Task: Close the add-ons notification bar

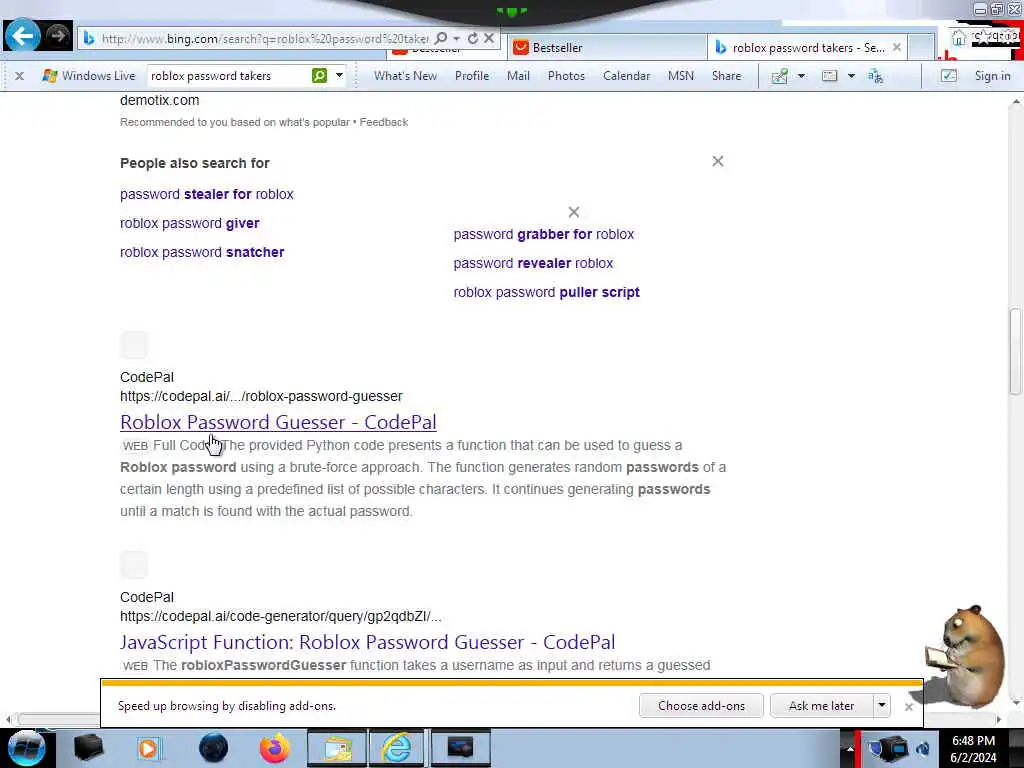Action: [x=908, y=707]
